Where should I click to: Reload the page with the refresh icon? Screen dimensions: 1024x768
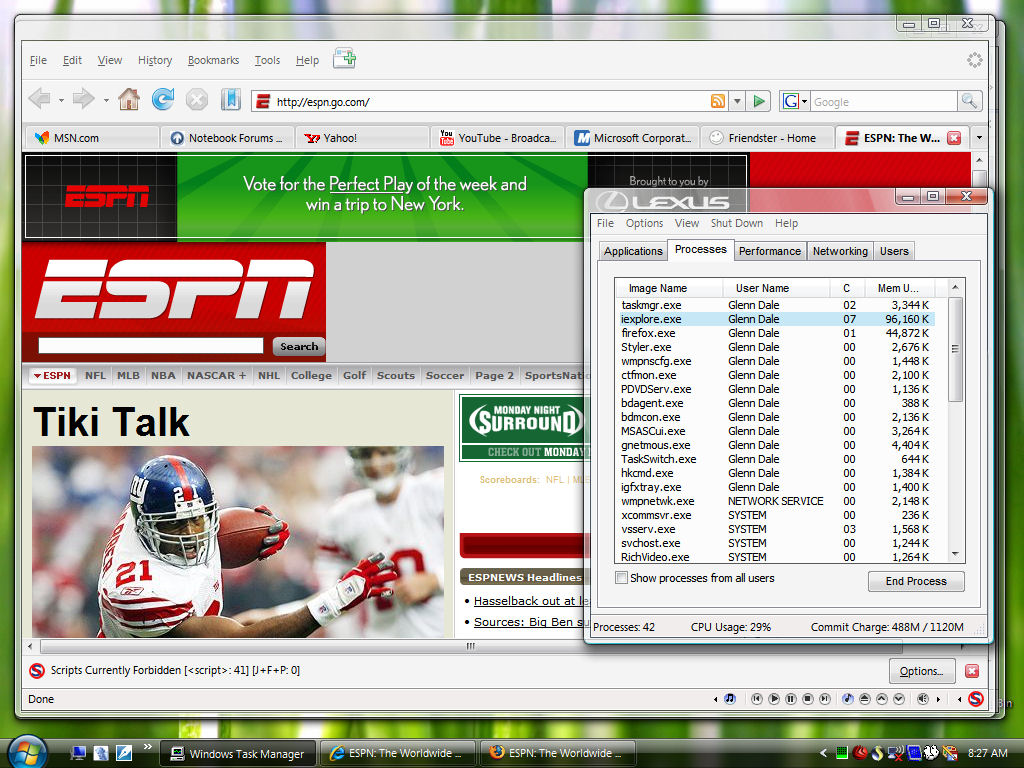[x=163, y=99]
